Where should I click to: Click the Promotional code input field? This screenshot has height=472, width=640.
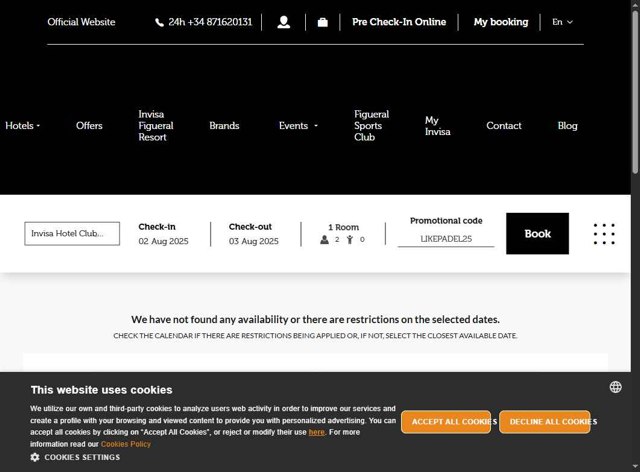point(446,239)
